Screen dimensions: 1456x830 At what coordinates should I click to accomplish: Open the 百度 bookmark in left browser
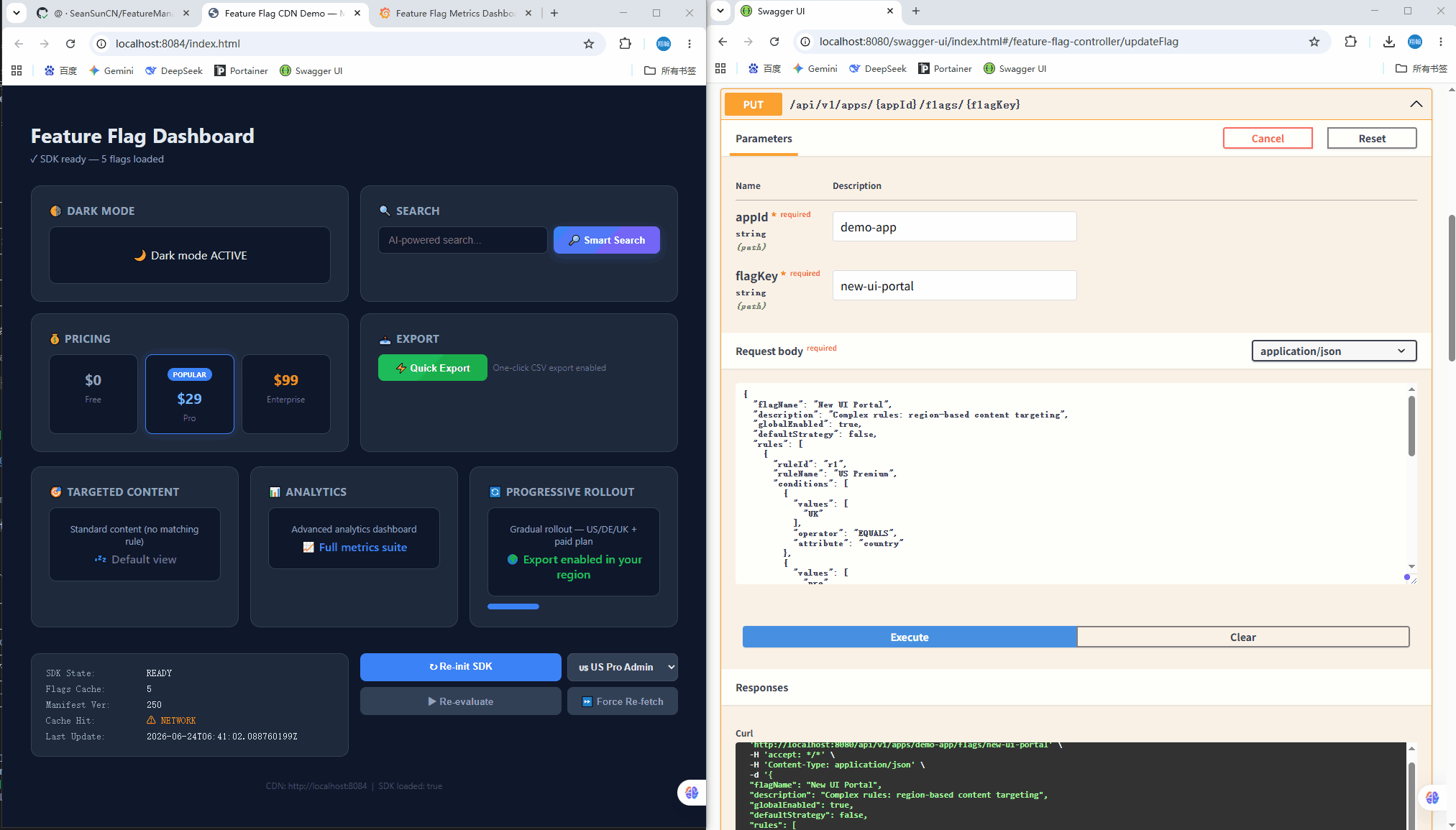(61, 70)
